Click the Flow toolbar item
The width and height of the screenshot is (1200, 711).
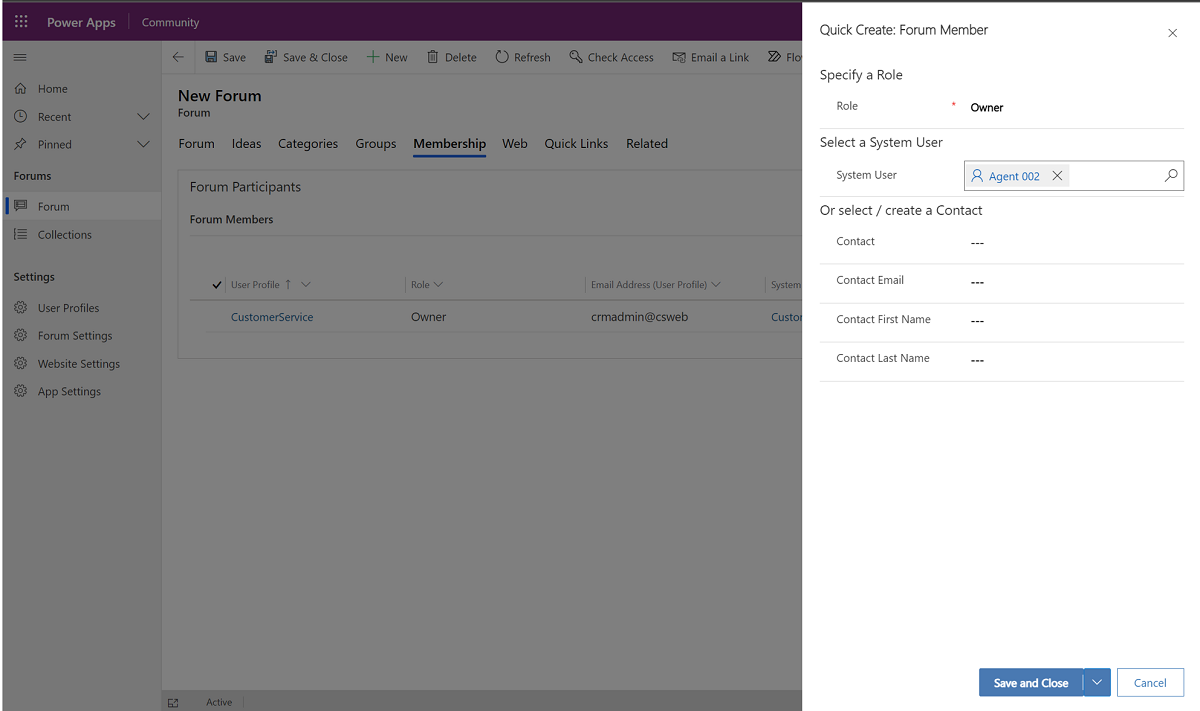[785, 57]
